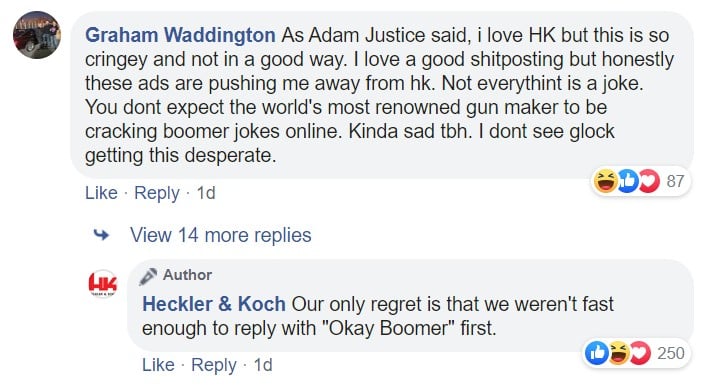
Task: Click the heart reaction on Graham's comment
Action: [x=649, y=181]
